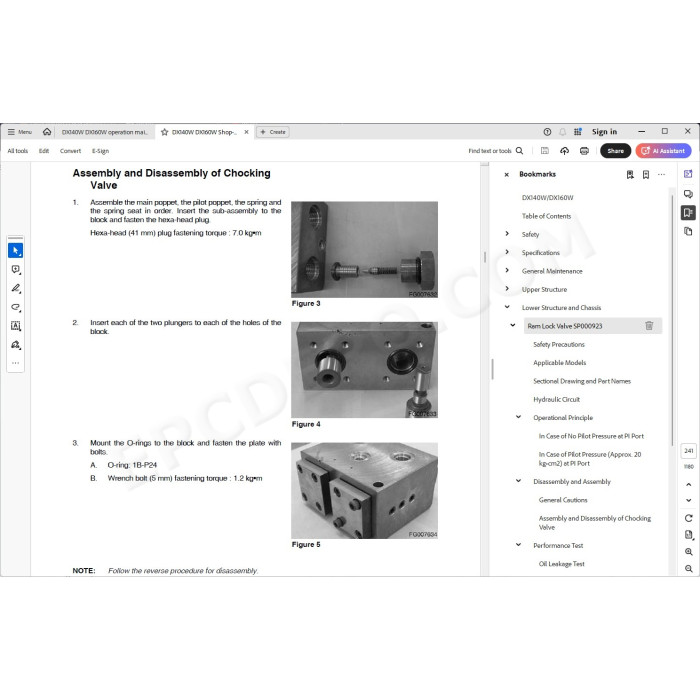The width and height of the screenshot is (700, 700).
Task: Open Hydraulic Circuit bookmark
Action: click(x=556, y=400)
